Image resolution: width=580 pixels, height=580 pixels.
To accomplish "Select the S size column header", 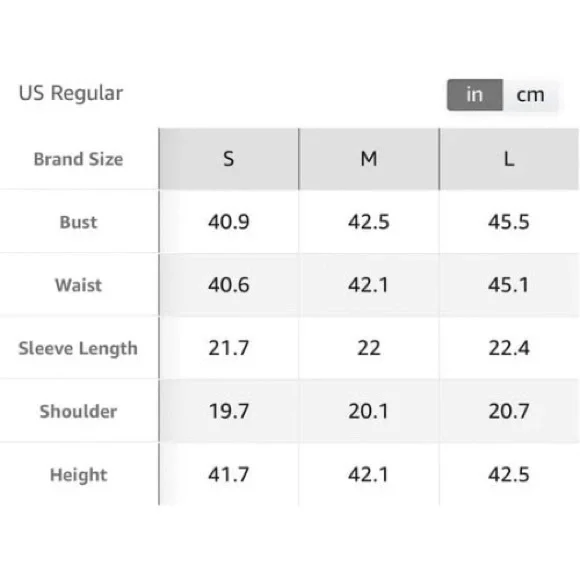I will (x=229, y=159).
